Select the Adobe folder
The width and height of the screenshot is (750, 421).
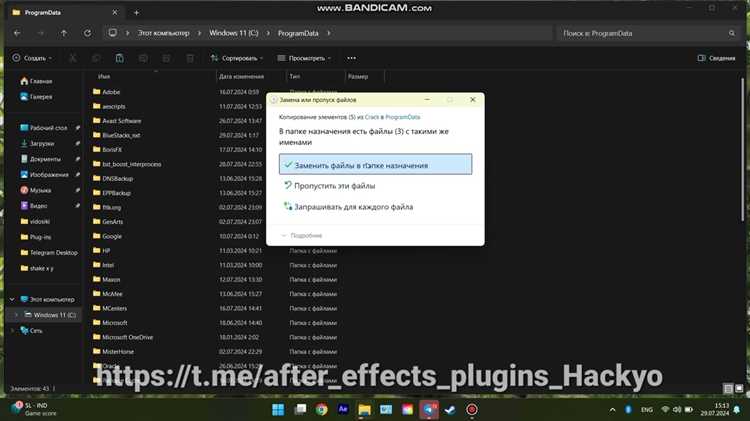(x=107, y=92)
